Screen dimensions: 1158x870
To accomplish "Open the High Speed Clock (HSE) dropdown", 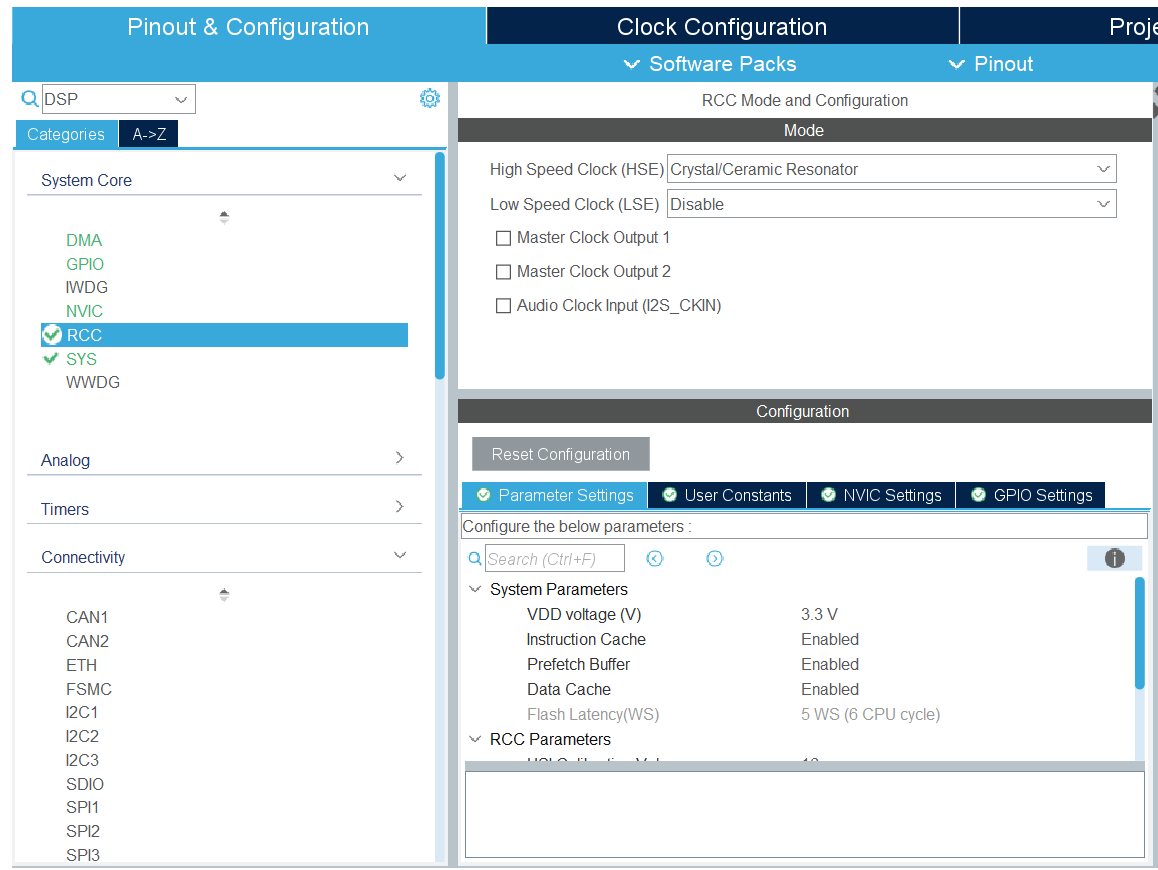I will pyautogui.click(x=891, y=170).
